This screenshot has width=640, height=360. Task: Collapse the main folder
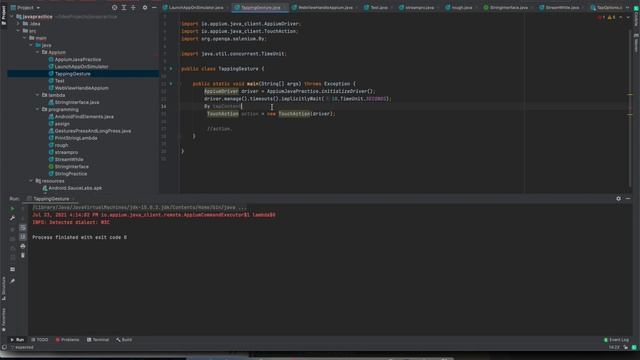coord(25,38)
